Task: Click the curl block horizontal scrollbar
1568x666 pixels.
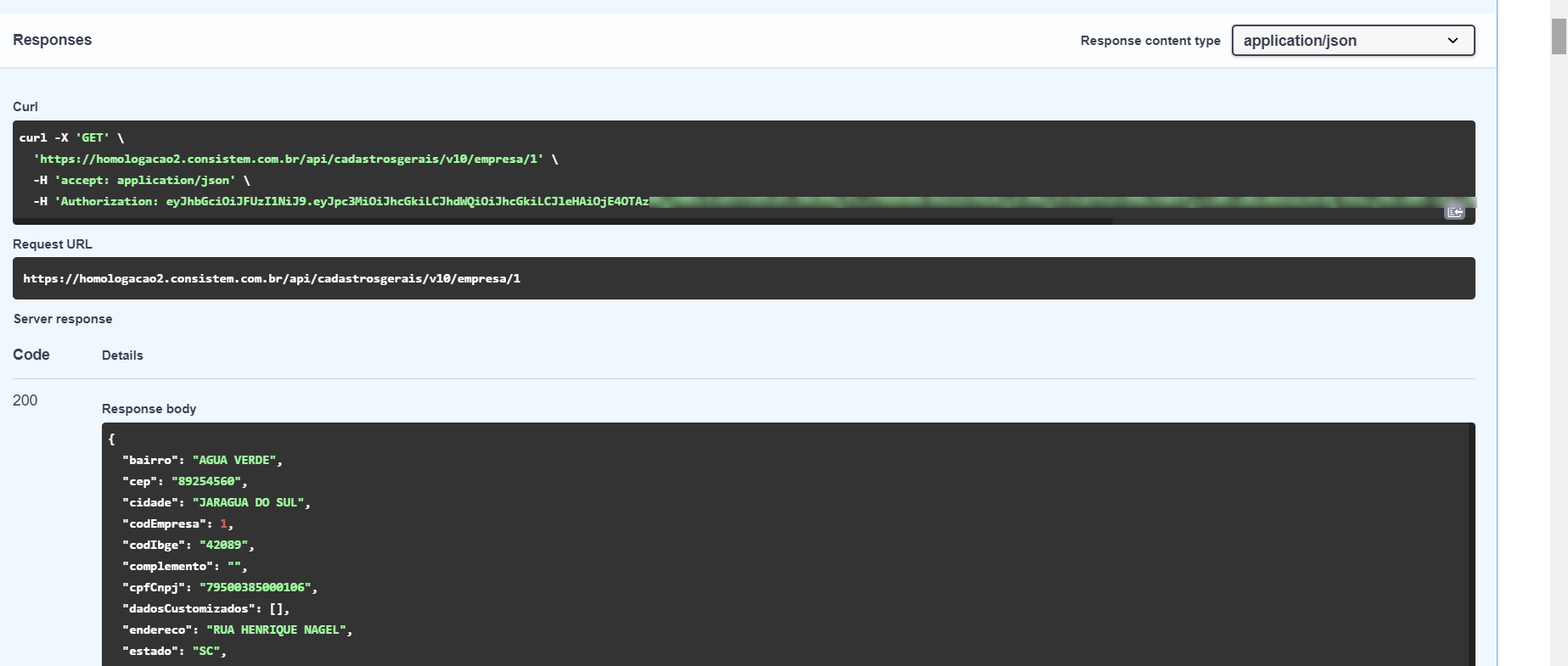Action: pyautogui.click(x=562, y=221)
